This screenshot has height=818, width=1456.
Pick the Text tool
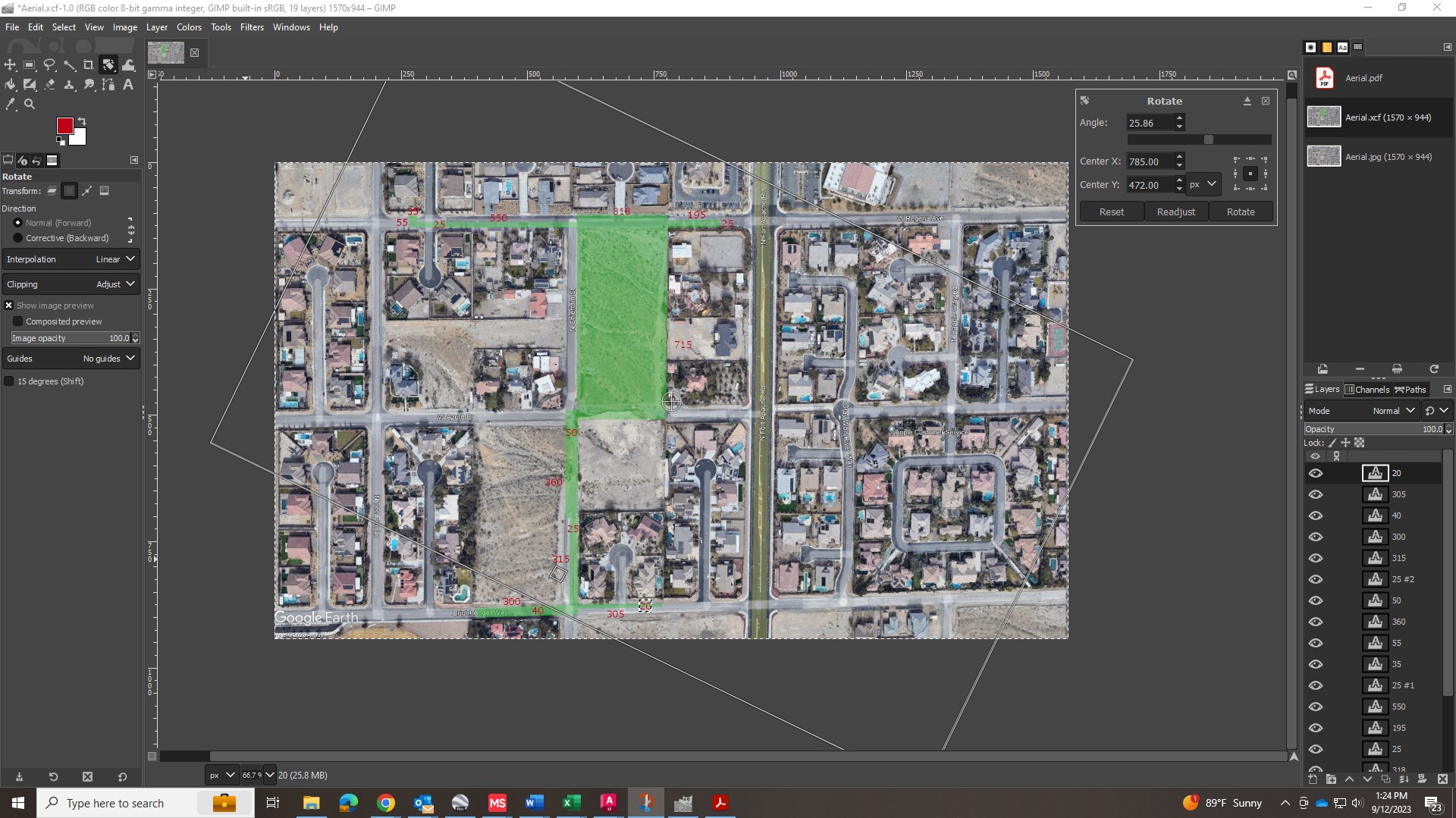coord(128,85)
